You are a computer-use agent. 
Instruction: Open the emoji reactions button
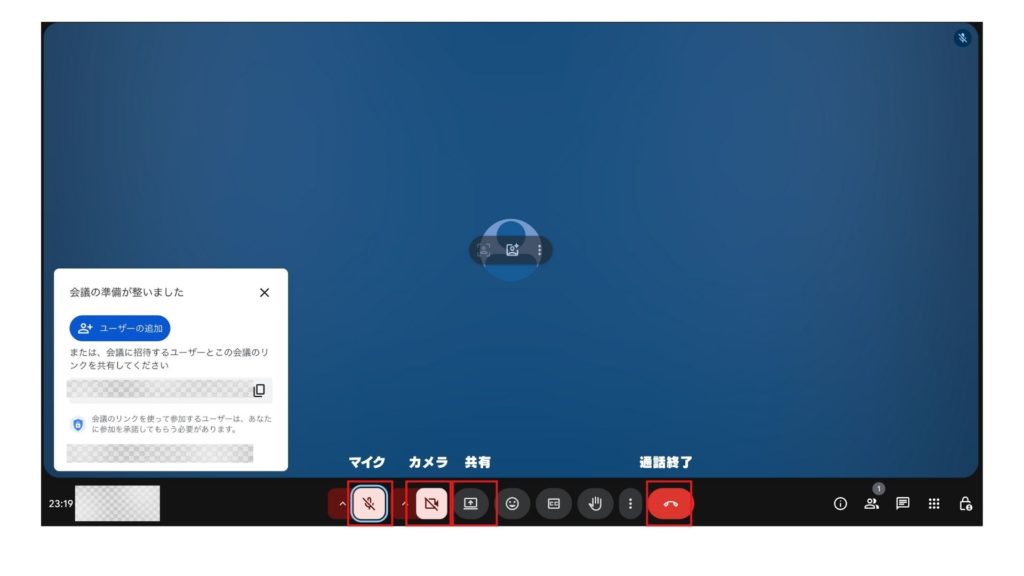513,504
